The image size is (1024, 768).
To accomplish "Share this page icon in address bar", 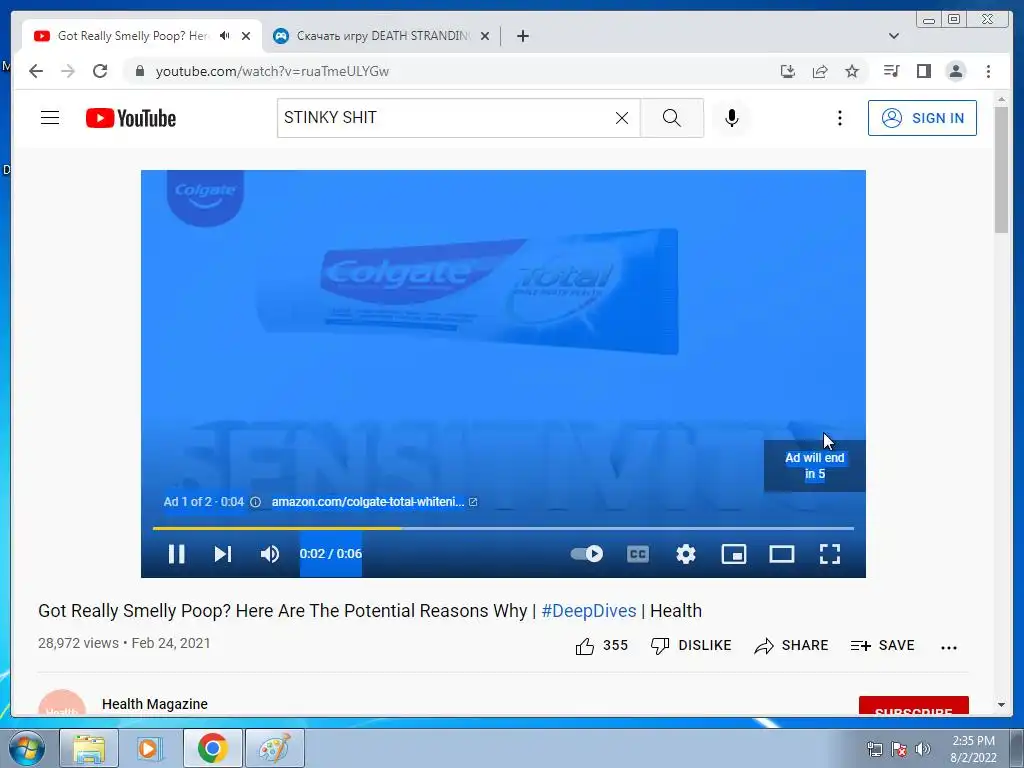I will coord(820,71).
